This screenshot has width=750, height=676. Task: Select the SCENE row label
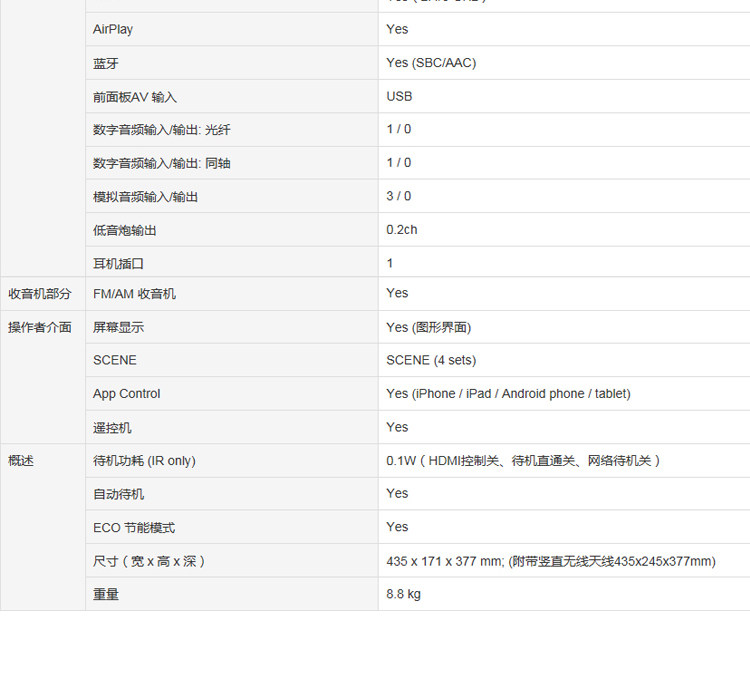pos(115,360)
